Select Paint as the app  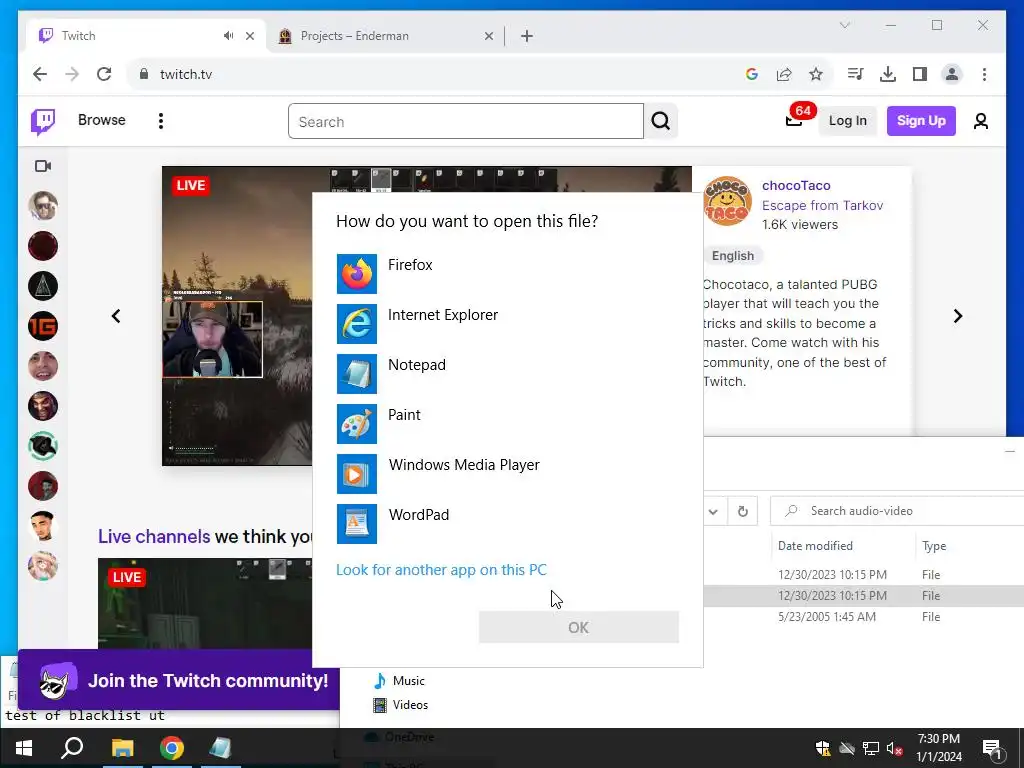[507, 424]
